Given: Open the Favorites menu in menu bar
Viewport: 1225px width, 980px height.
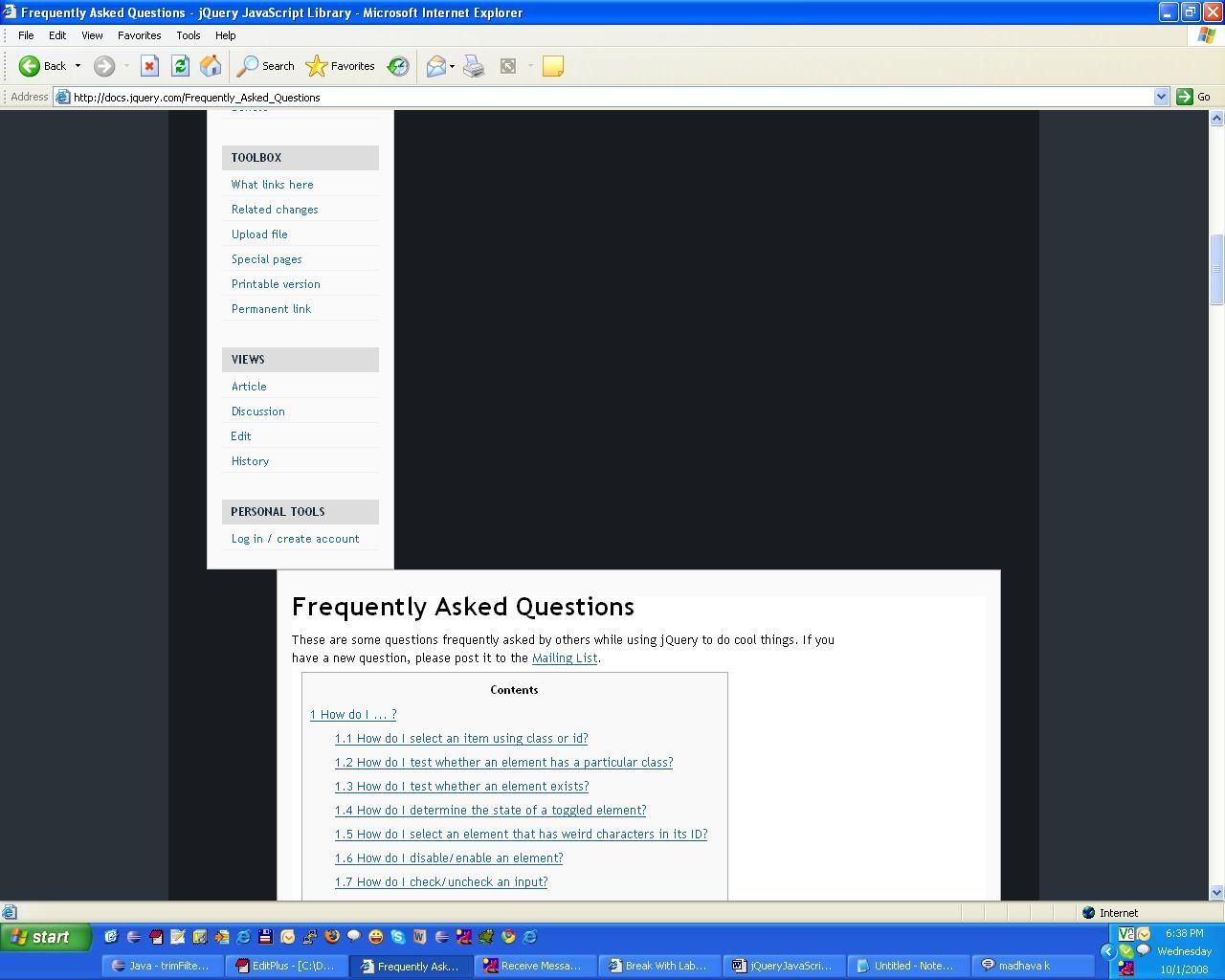Looking at the screenshot, I should point(139,35).
